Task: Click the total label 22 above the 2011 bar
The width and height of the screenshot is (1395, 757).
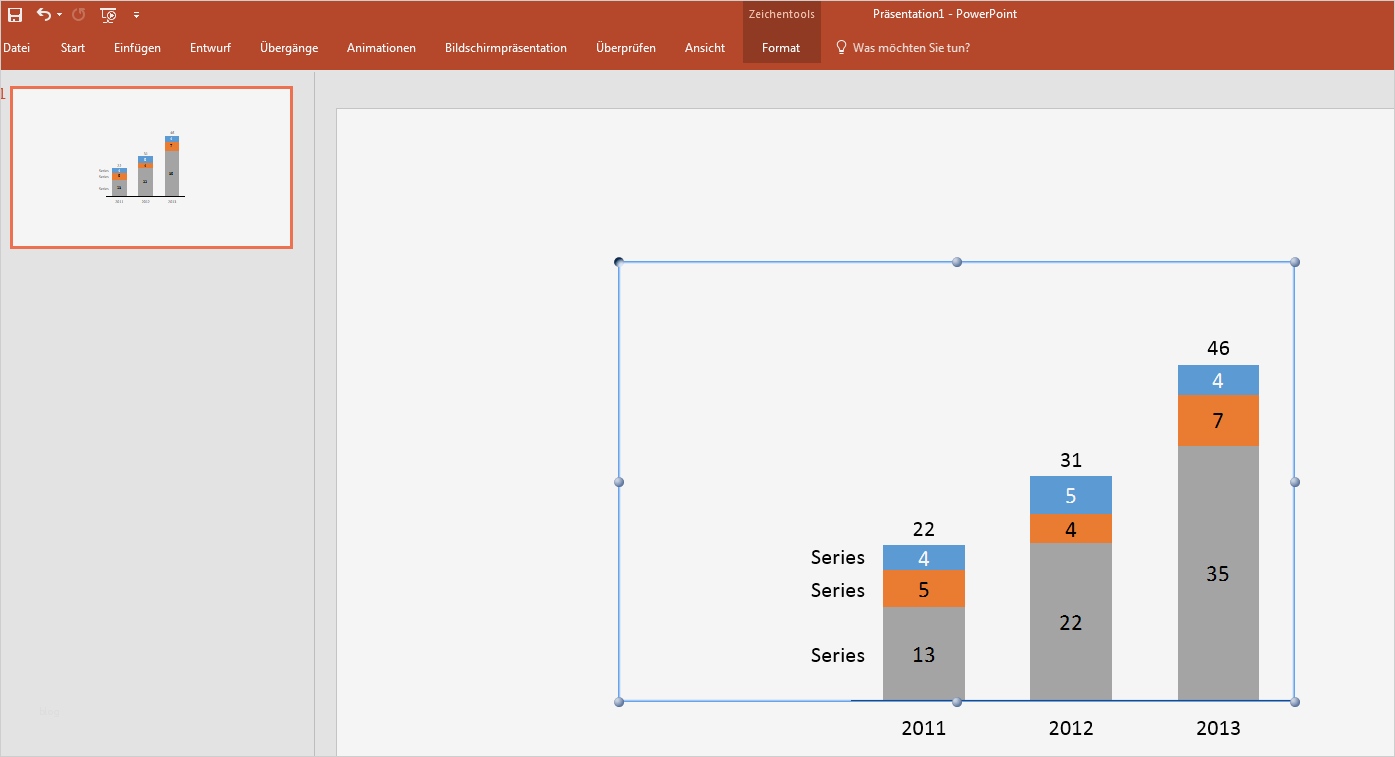Action: pos(924,529)
